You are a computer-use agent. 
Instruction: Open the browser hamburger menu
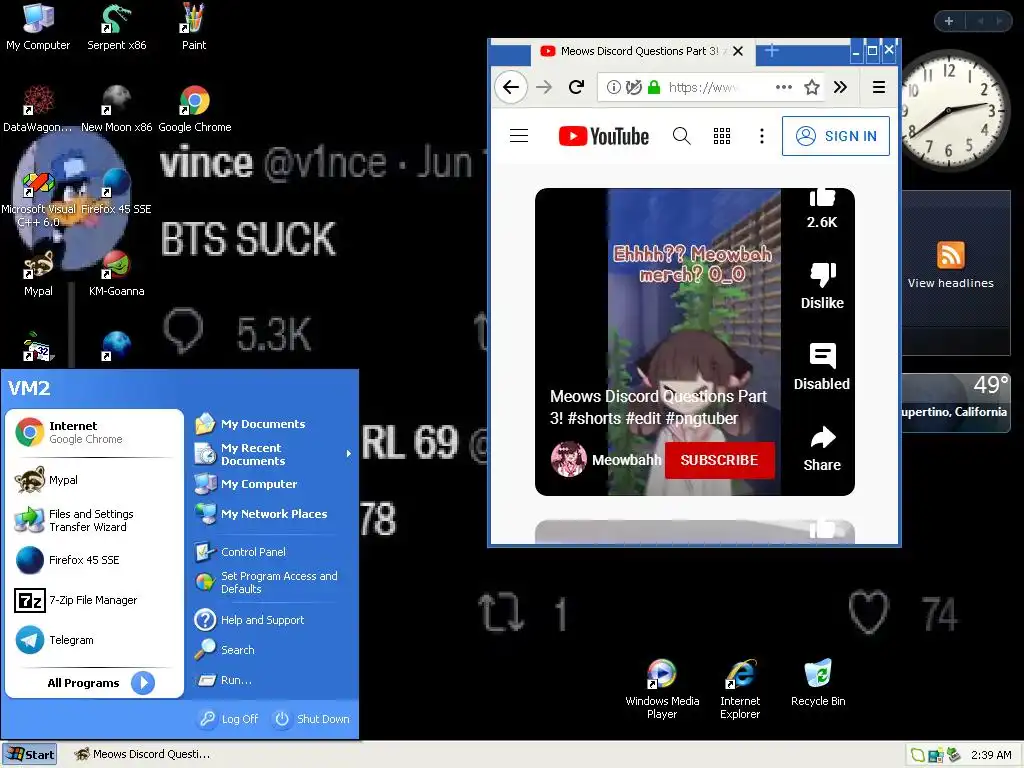click(x=879, y=87)
